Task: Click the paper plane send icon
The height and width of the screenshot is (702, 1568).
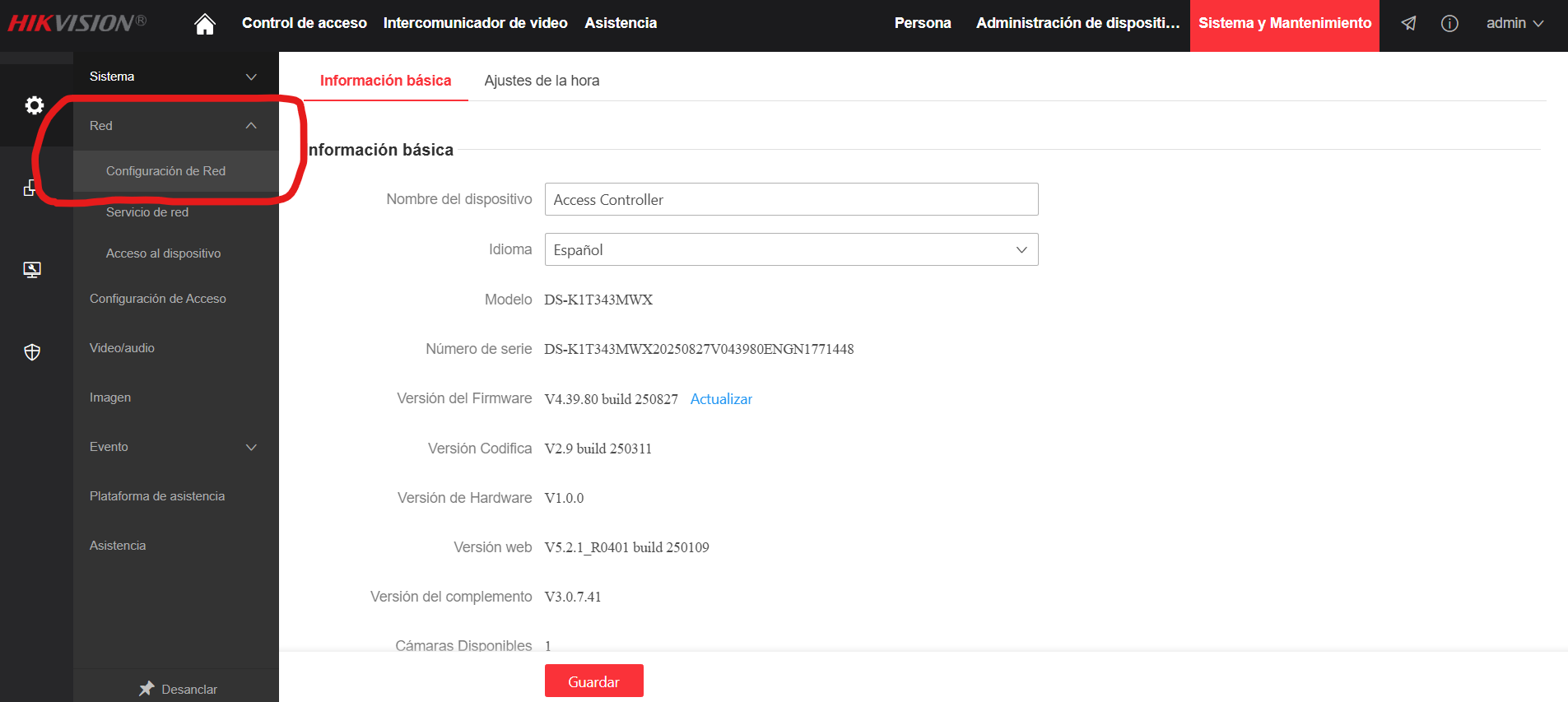Action: coord(1409,23)
